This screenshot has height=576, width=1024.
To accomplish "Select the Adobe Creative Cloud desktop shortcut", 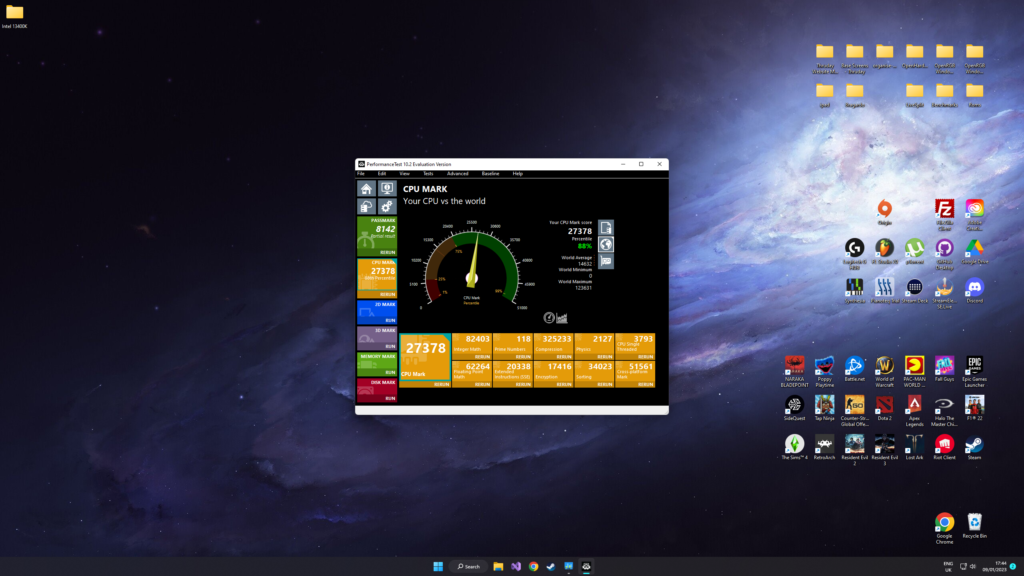I will pyautogui.click(x=974, y=215).
